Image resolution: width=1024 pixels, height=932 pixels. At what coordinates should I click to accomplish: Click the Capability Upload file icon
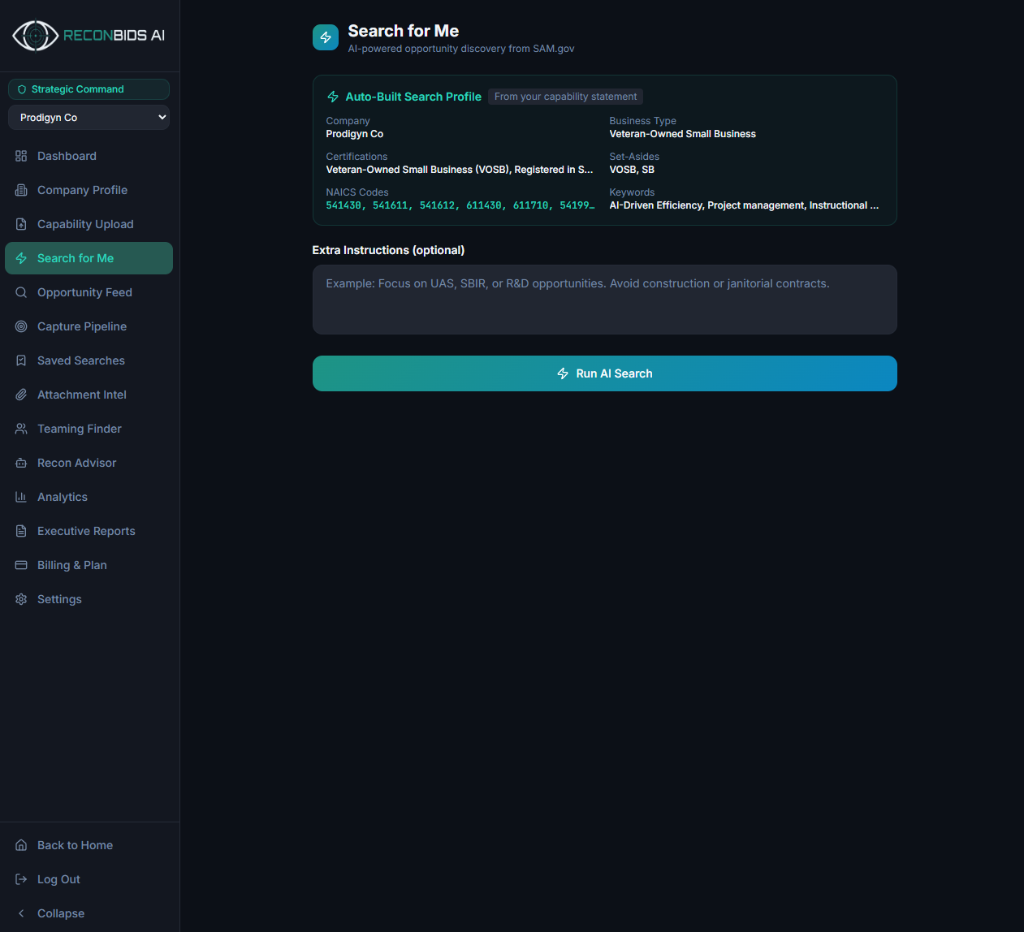[x=21, y=224]
